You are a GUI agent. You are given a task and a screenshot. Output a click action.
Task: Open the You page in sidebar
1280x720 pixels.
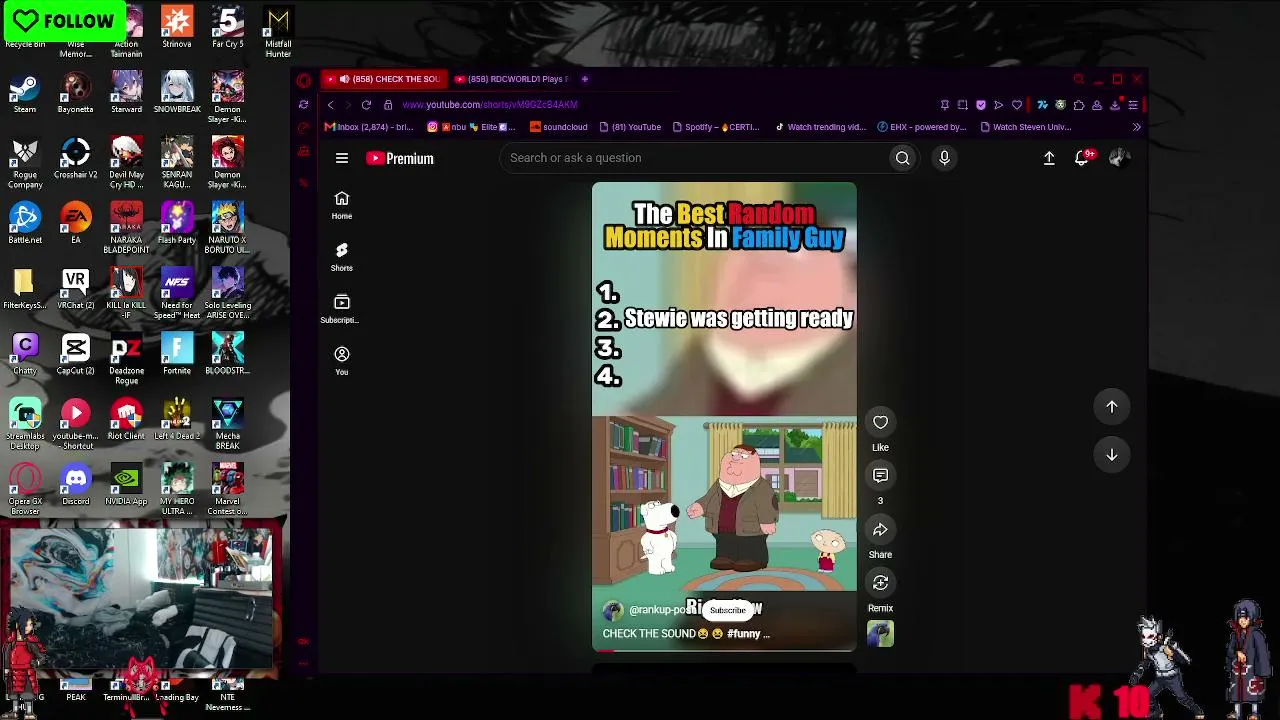point(342,361)
